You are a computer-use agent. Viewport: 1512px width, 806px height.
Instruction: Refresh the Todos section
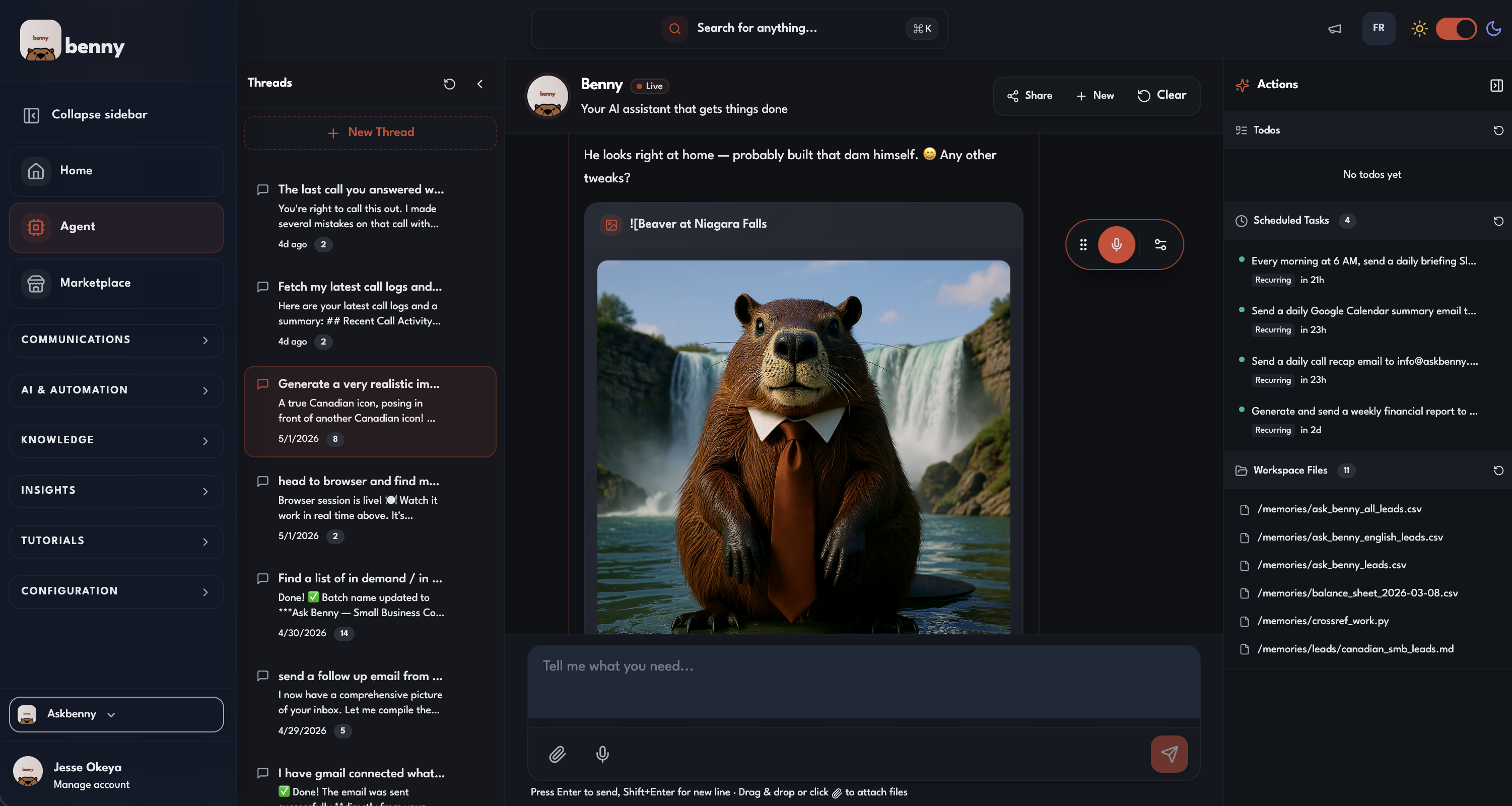point(1498,130)
